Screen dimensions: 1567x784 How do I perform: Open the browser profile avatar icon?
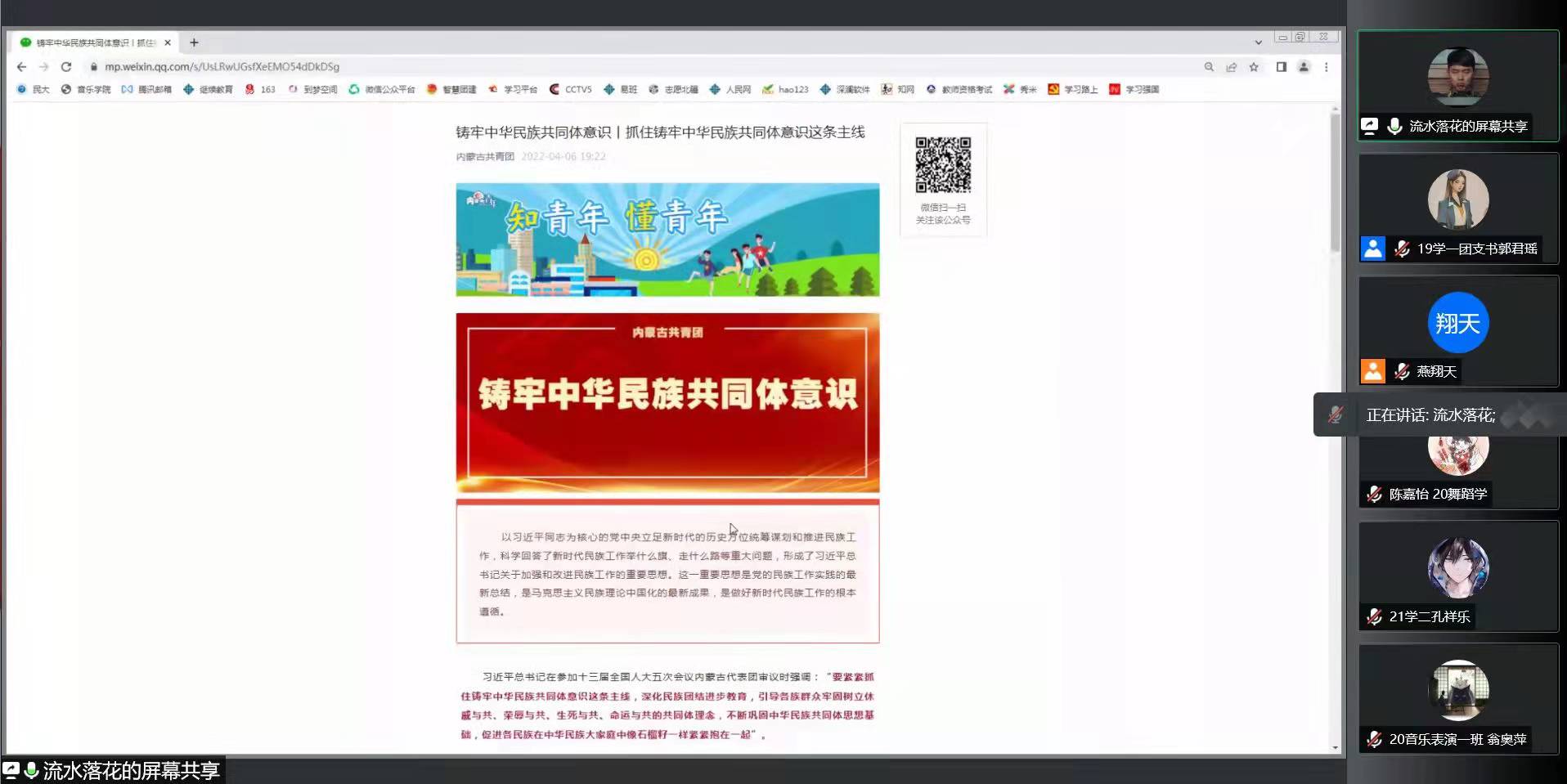click(1304, 67)
